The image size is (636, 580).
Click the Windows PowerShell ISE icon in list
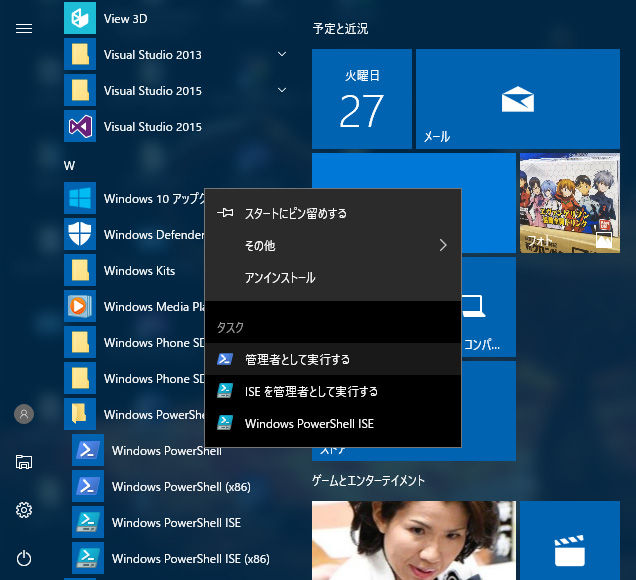coord(88,522)
